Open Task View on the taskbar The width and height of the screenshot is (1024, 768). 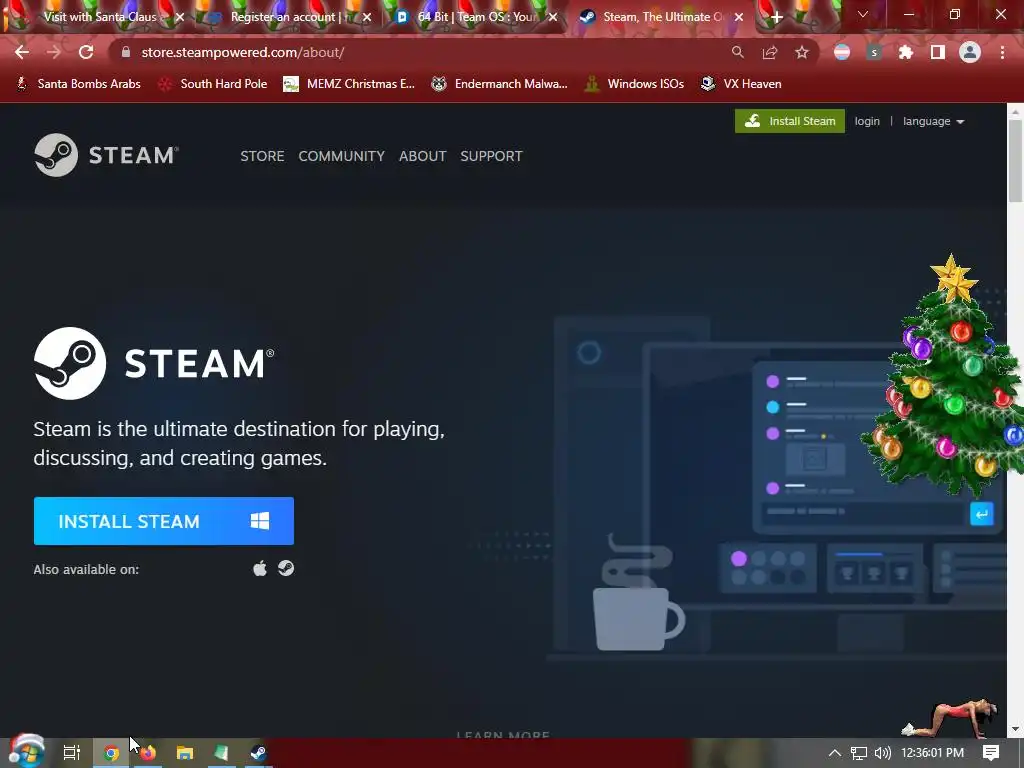(72, 753)
